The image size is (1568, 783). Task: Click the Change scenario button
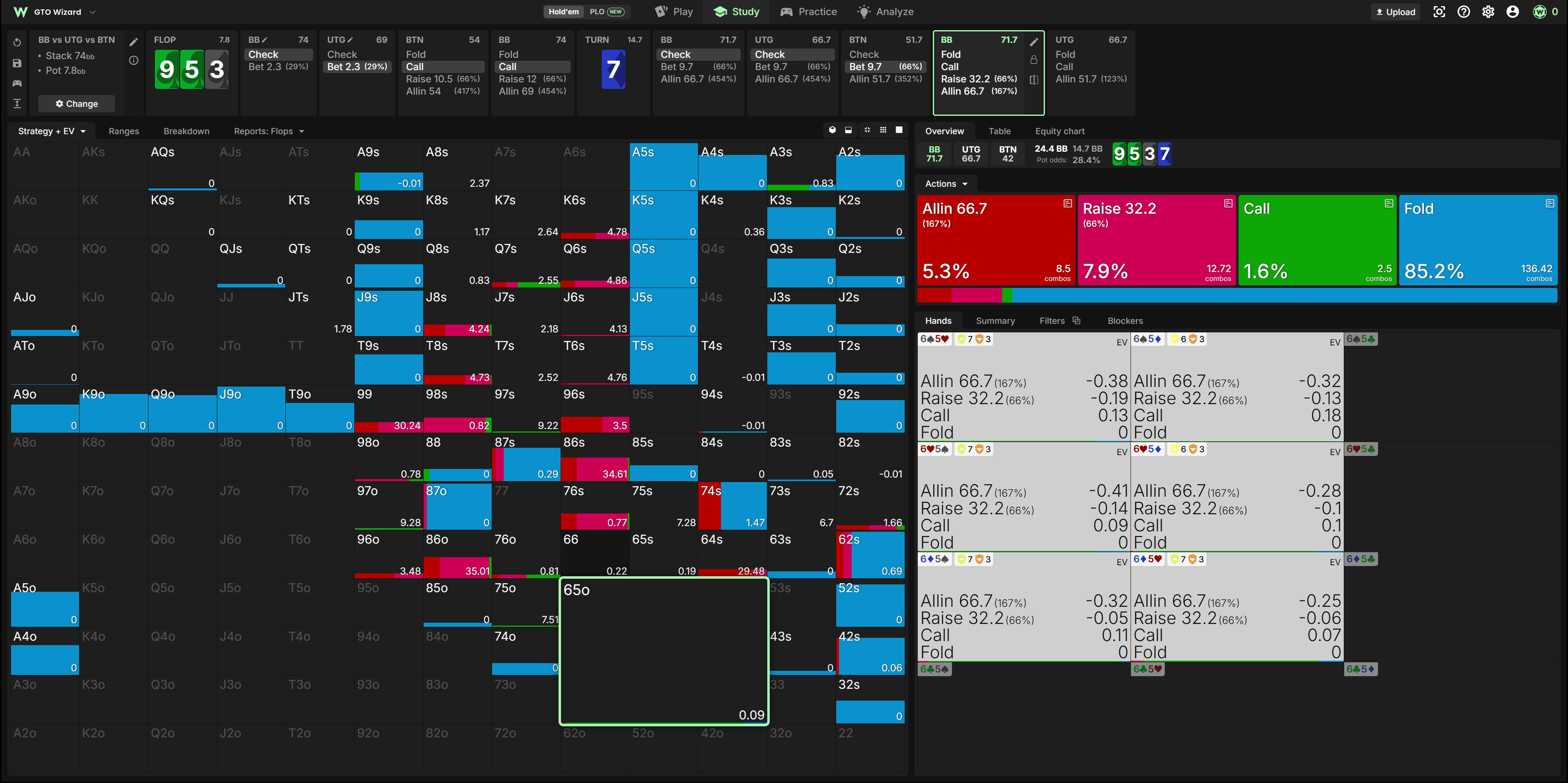[x=76, y=104]
